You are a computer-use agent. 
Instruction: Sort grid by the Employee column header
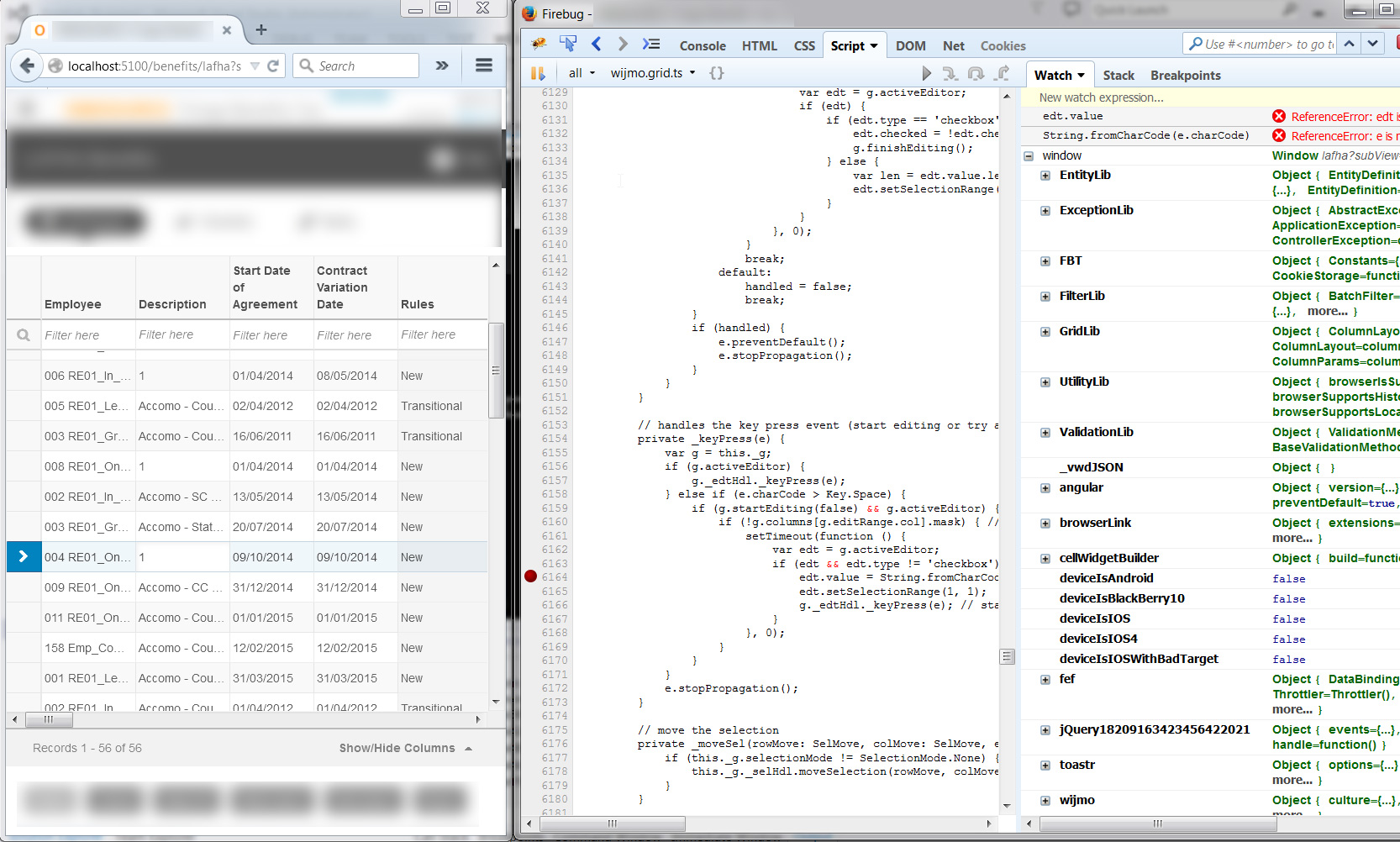(73, 304)
